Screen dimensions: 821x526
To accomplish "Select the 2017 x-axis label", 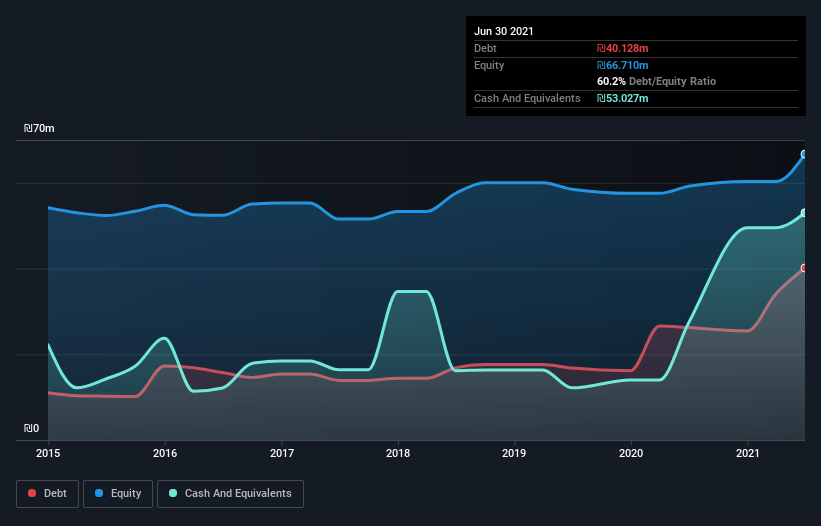I will (x=282, y=453).
